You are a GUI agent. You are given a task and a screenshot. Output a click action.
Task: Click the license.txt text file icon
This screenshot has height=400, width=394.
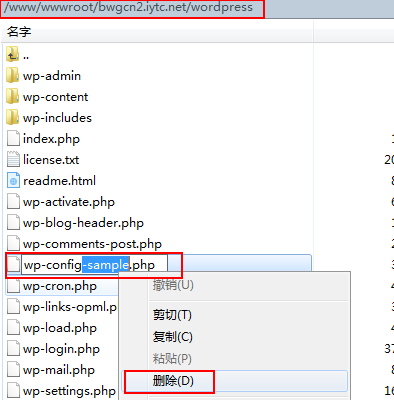coord(13,160)
